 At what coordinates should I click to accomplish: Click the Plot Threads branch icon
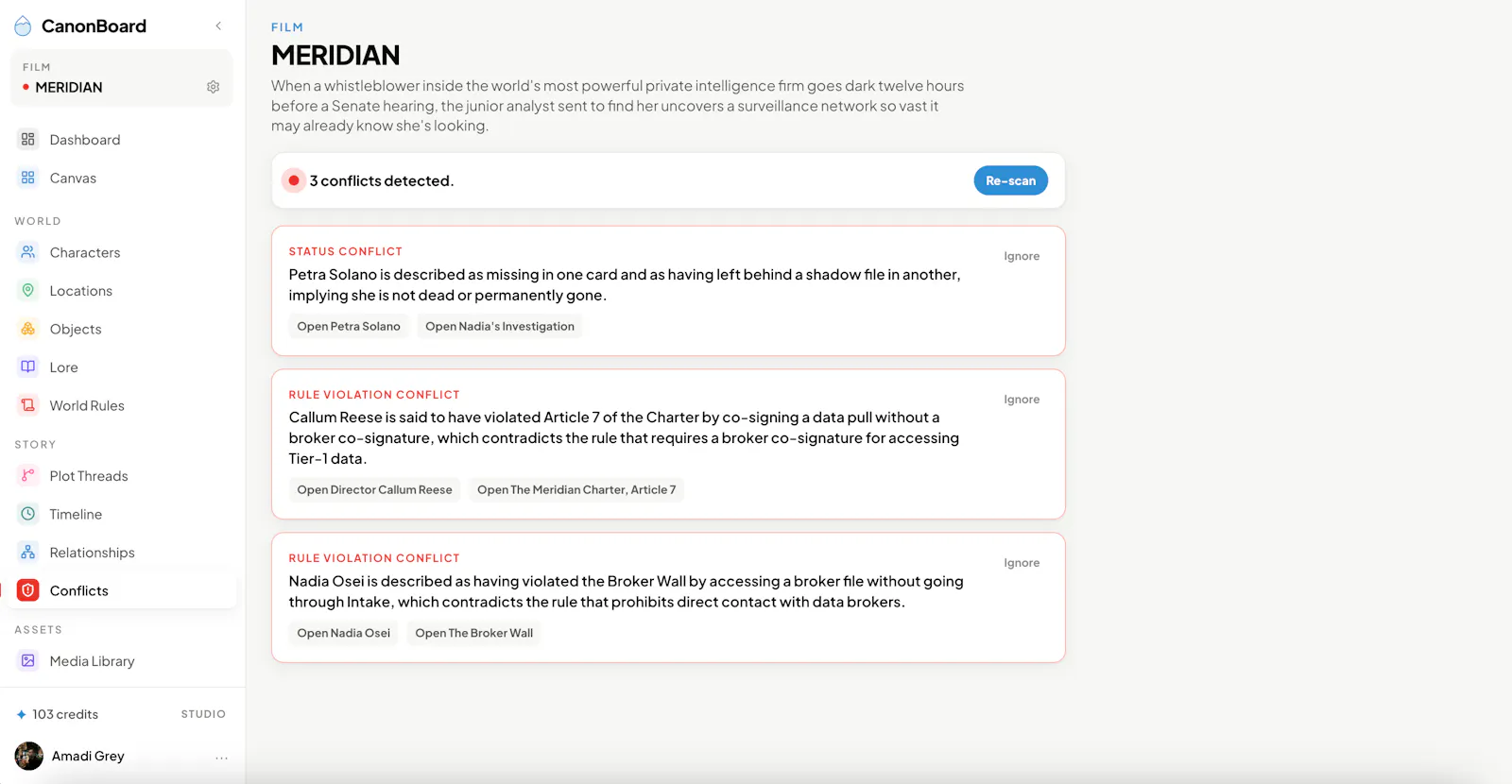tap(28, 475)
